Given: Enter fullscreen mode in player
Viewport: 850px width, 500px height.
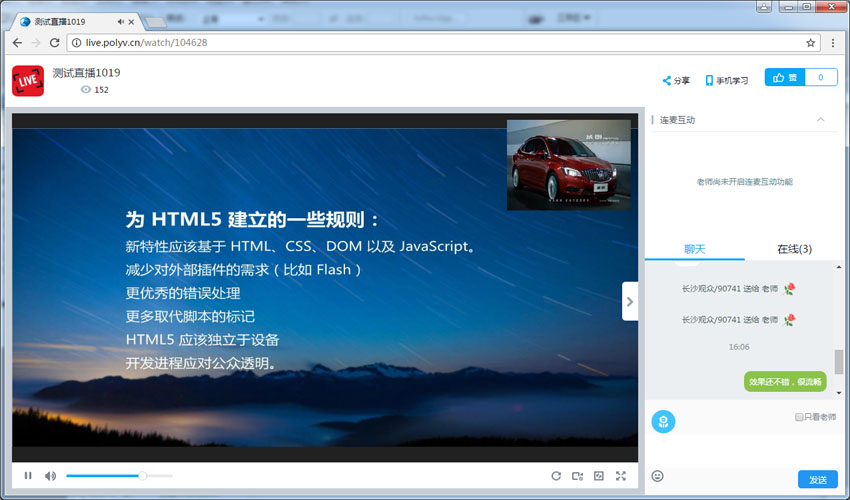Looking at the screenshot, I should (621, 476).
